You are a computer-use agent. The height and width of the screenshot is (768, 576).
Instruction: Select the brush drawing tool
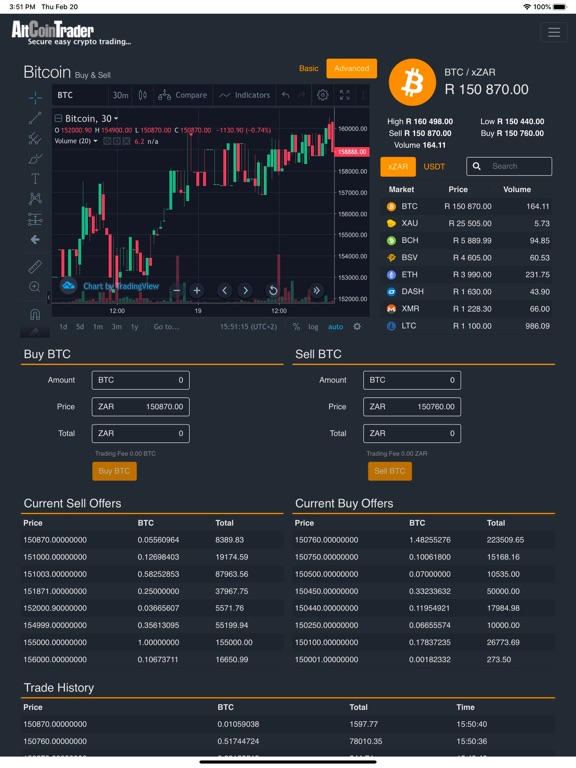pos(35,158)
